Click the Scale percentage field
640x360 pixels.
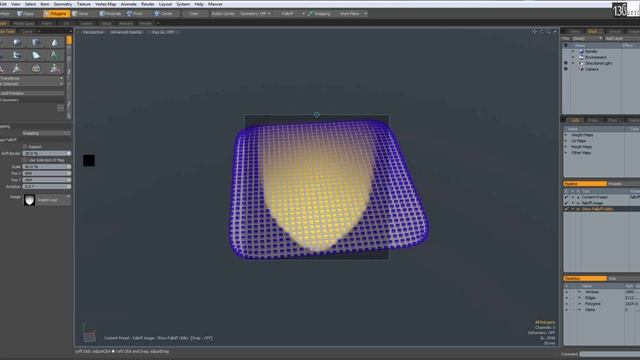pyautogui.click(x=46, y=167)
